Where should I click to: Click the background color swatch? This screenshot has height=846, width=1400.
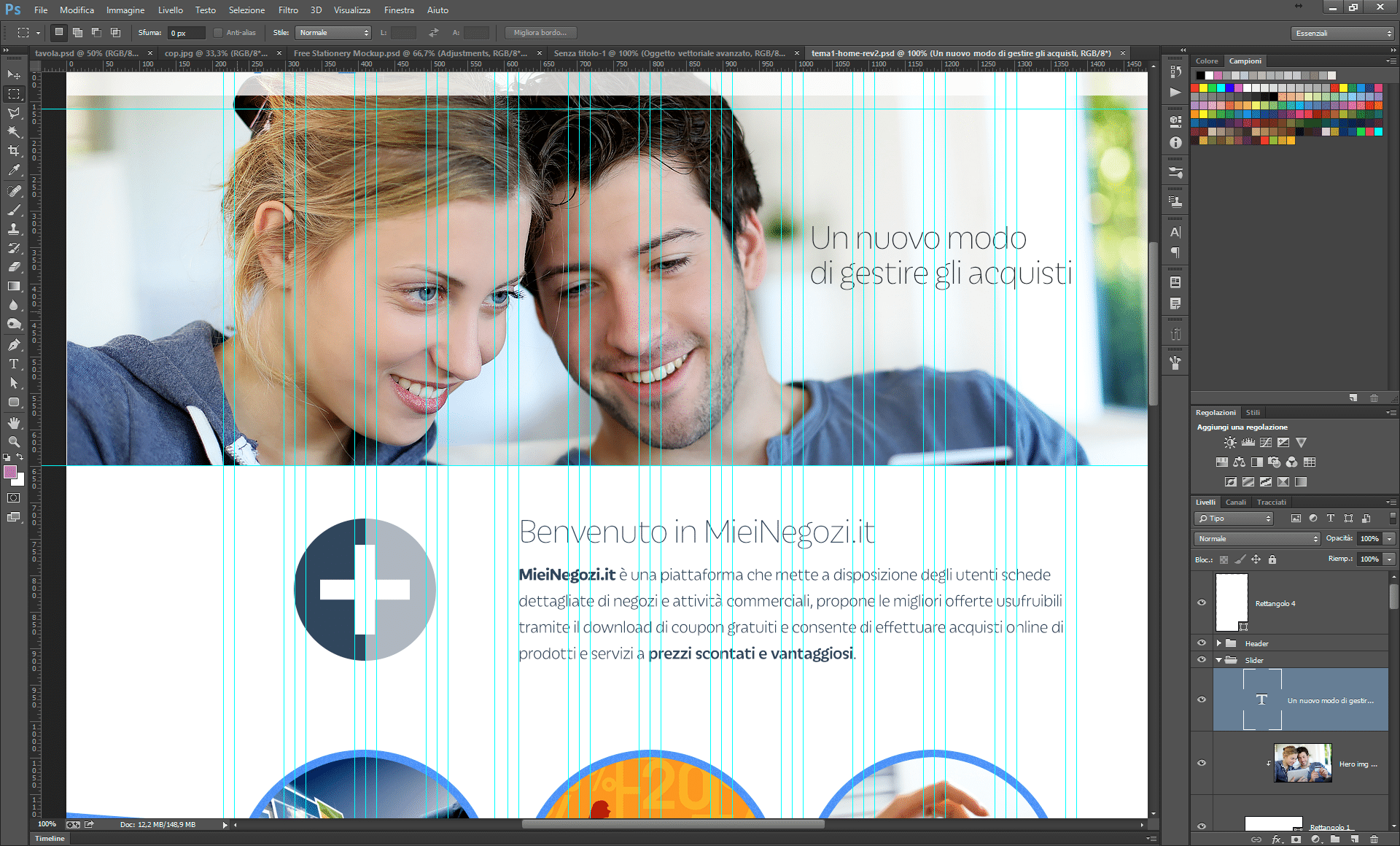(19, 480)
